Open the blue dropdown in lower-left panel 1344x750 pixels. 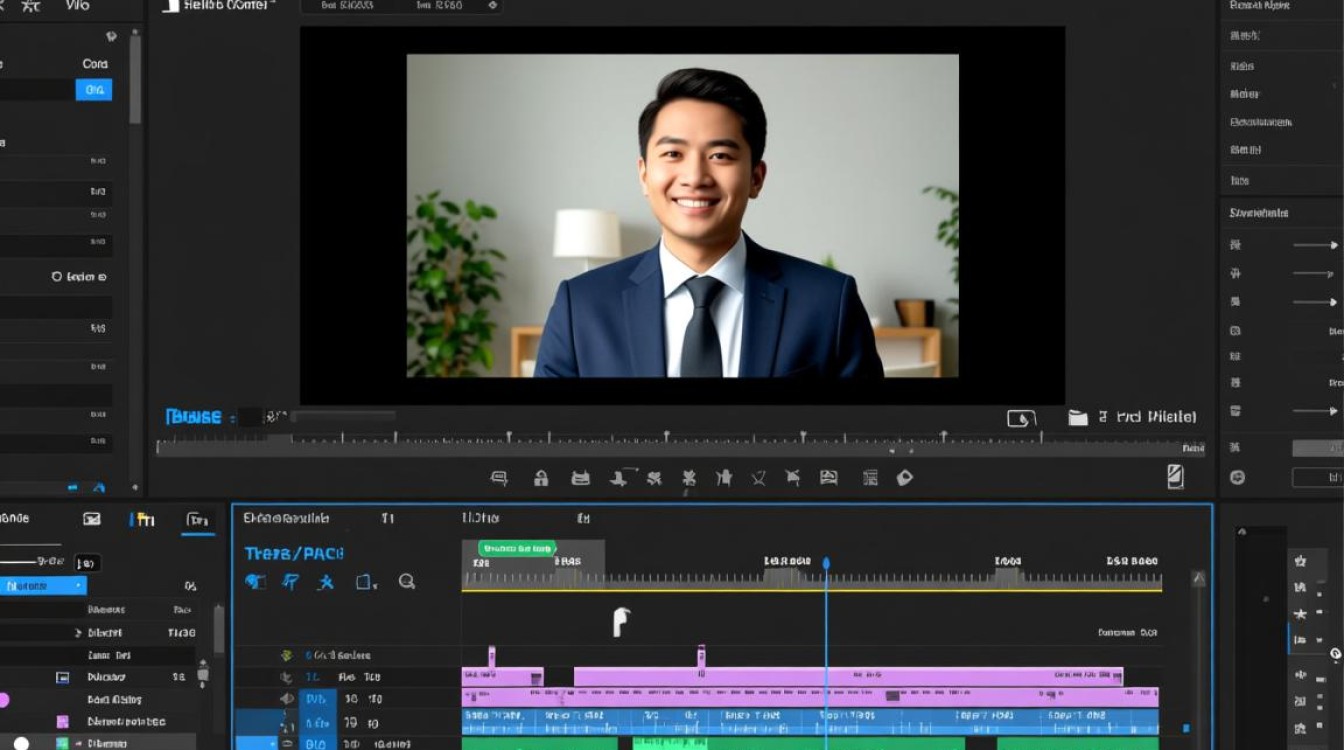(x=43, y=586)
